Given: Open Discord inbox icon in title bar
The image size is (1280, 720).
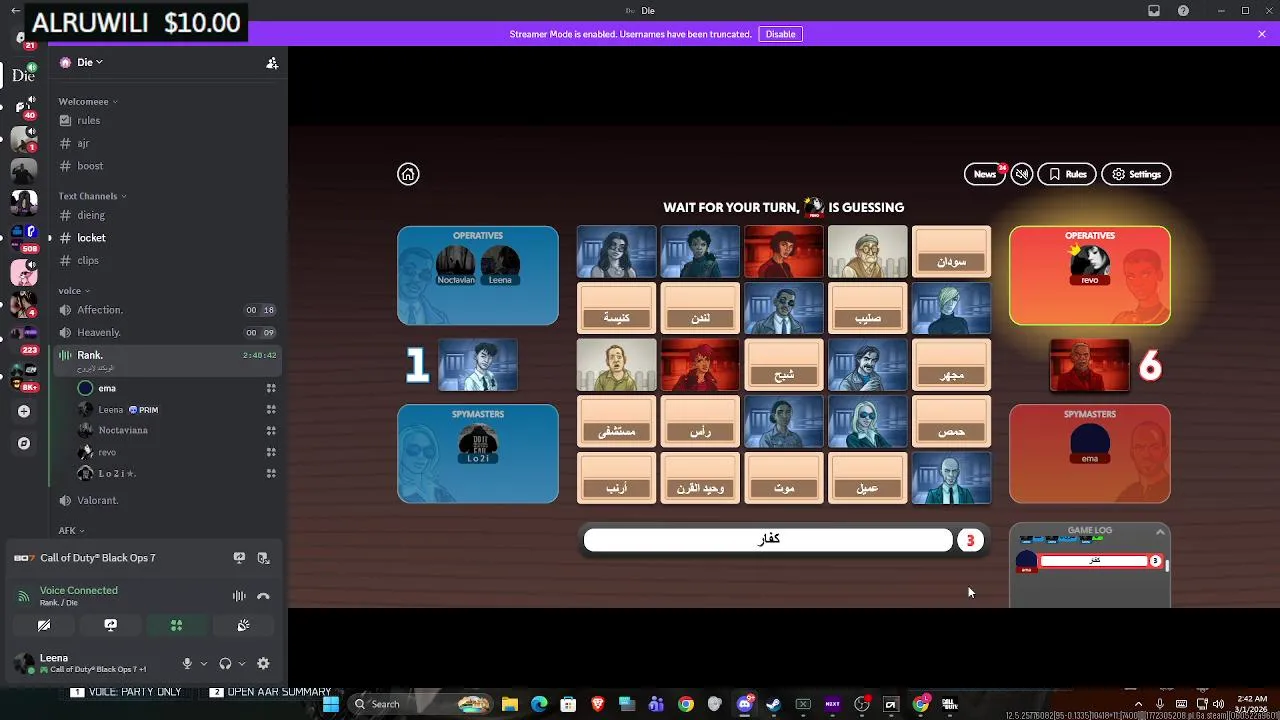Looking at the screenshot, I should click(x=1154, y=10).
